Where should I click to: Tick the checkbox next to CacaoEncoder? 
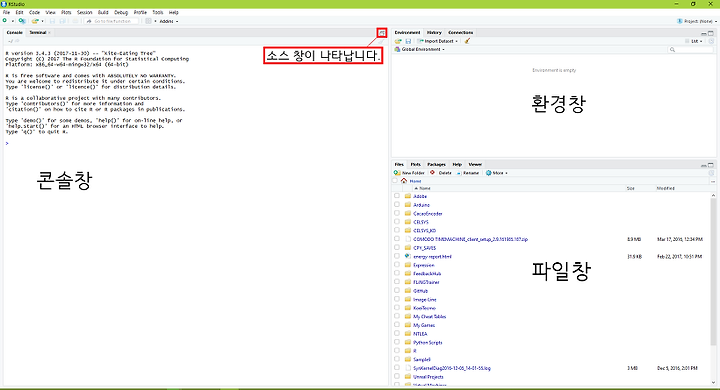coord(397,213)
